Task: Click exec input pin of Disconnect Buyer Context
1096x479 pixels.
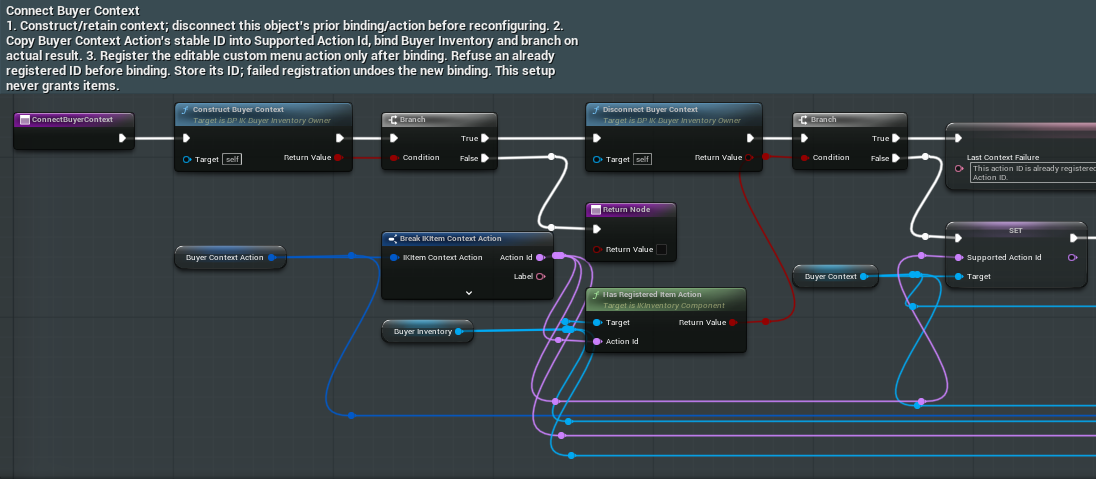Action: point(597,138)
